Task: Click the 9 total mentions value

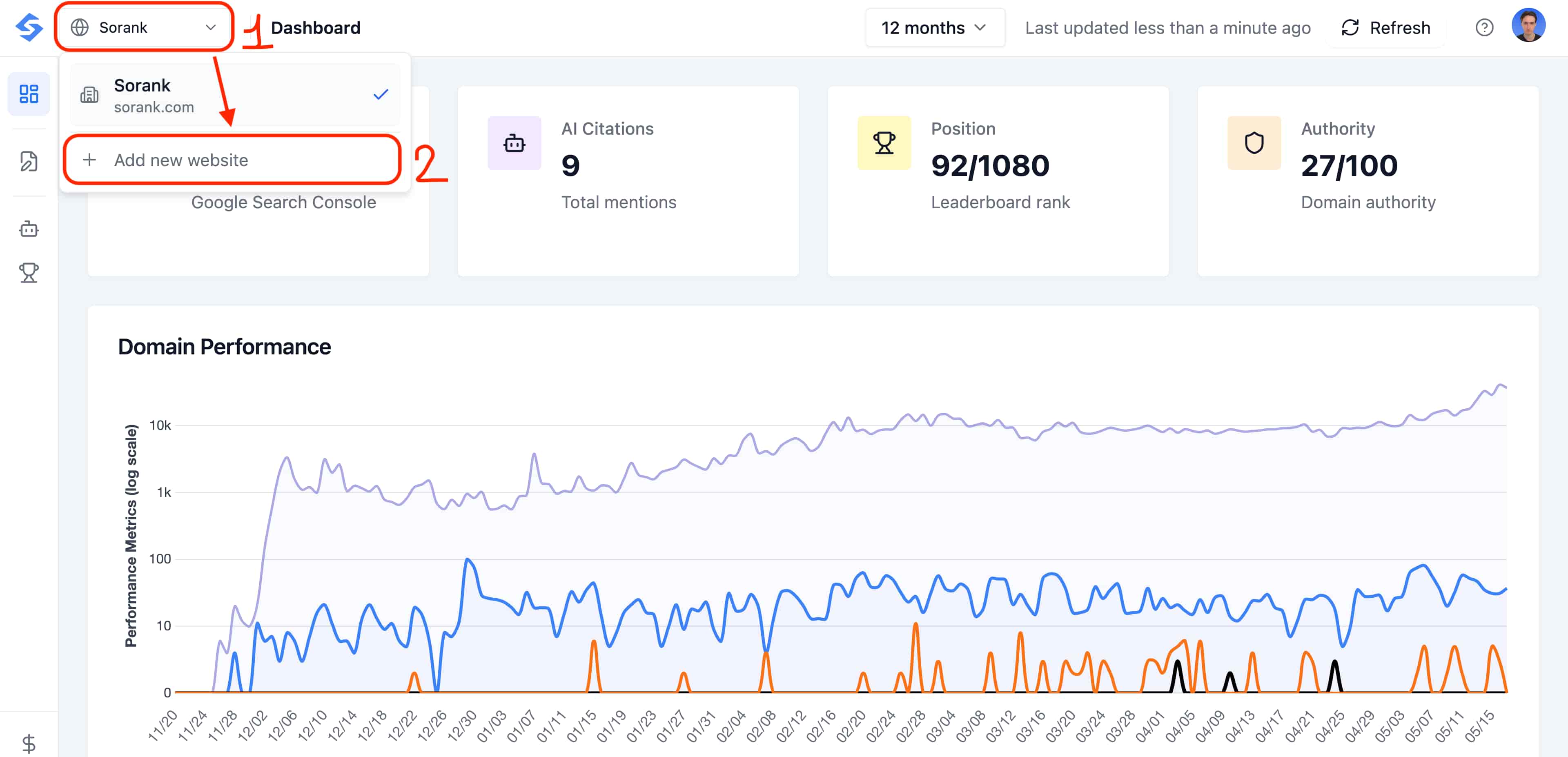Action: 570,165
